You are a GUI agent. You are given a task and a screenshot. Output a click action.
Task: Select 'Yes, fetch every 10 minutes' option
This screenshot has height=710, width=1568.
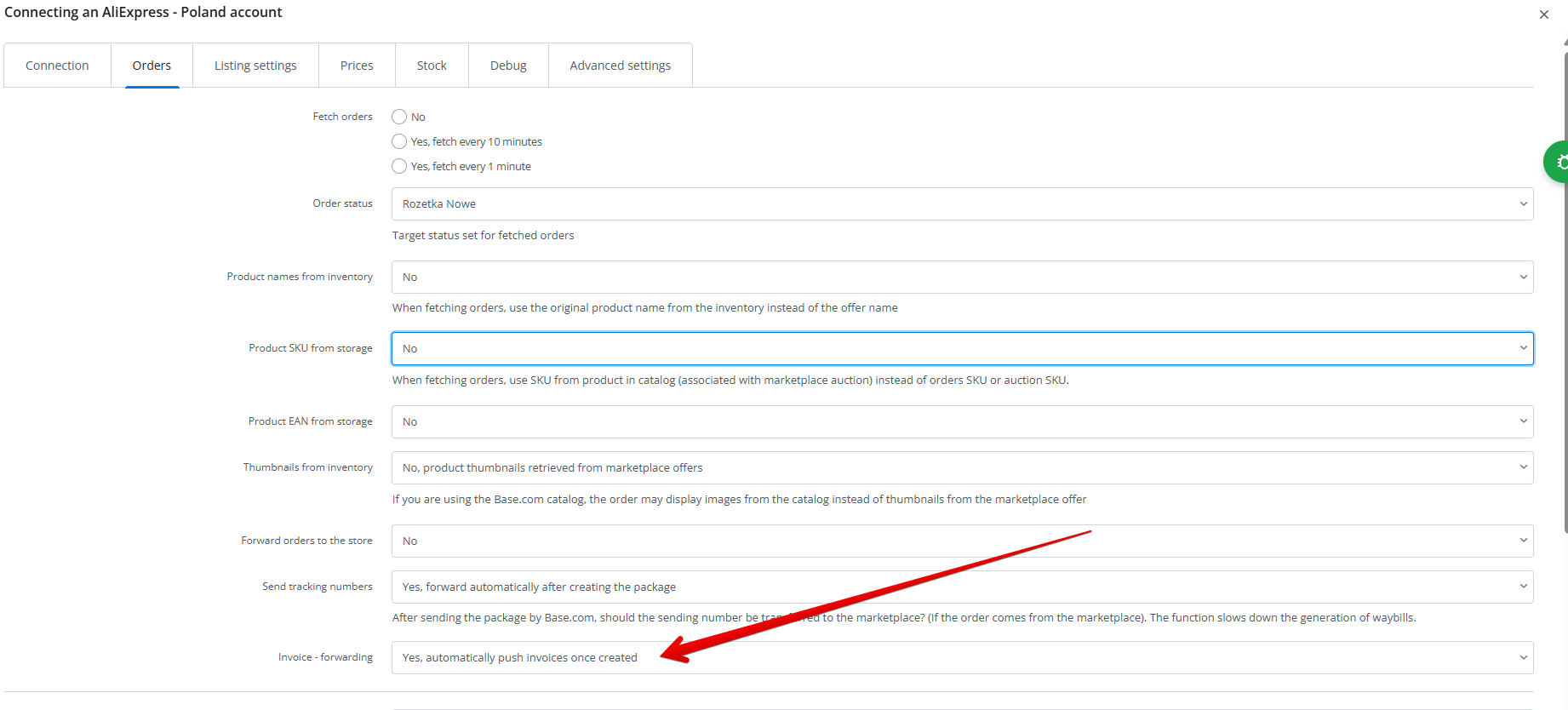399,141
